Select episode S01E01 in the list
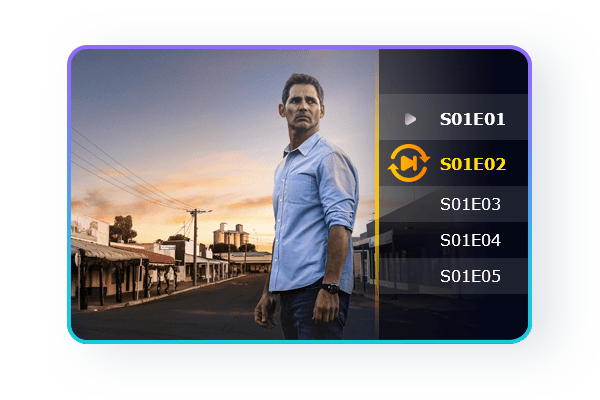This screenshot has width=600, height=400. tap(453, 117)
